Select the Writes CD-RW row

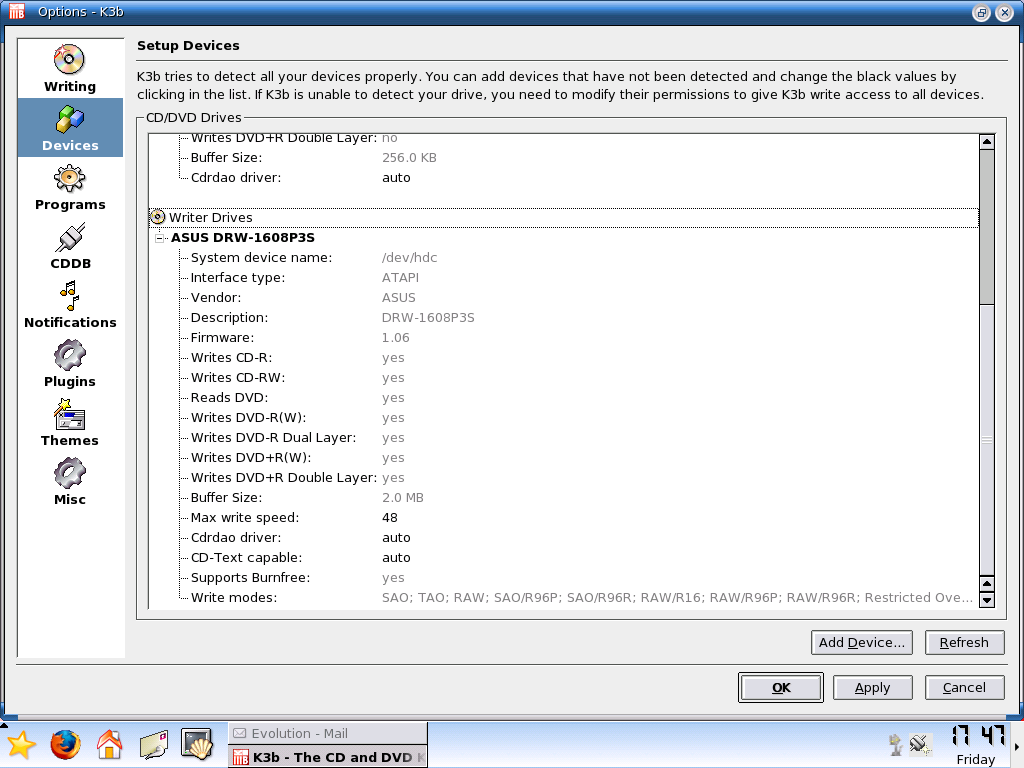click(564, 378)
